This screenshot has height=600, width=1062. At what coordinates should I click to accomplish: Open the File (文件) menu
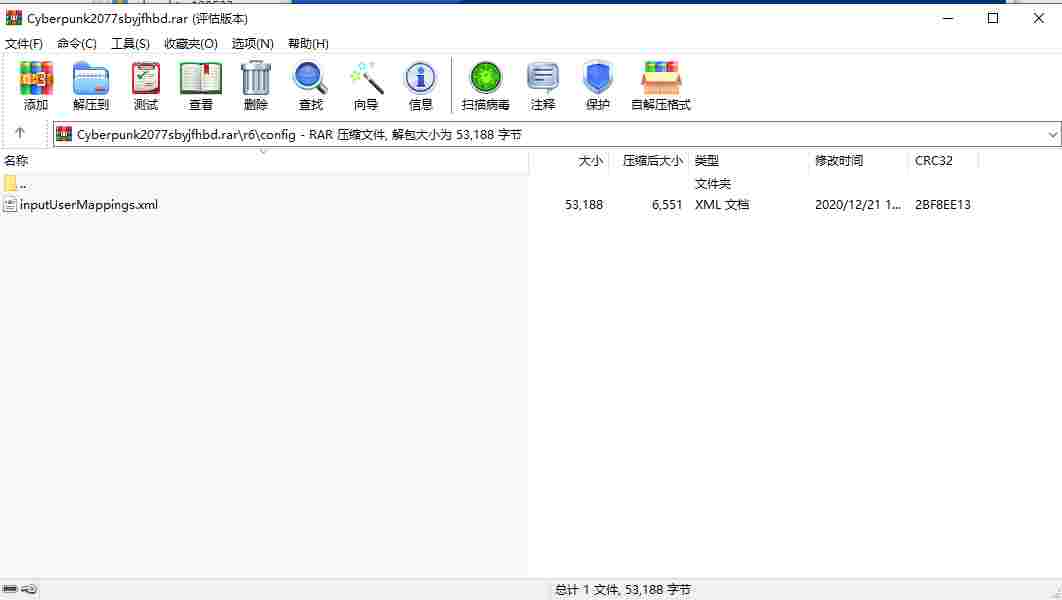(24, 43)
